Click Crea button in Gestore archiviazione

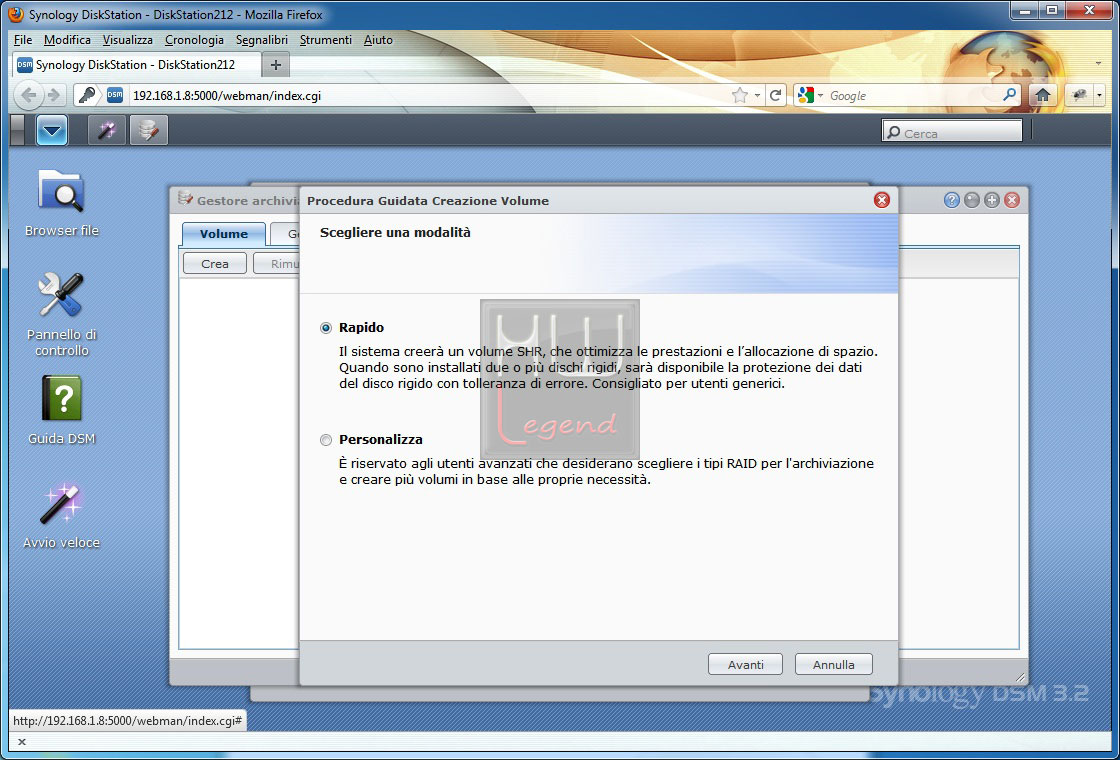pyautogui.click(x=215, y=264)
